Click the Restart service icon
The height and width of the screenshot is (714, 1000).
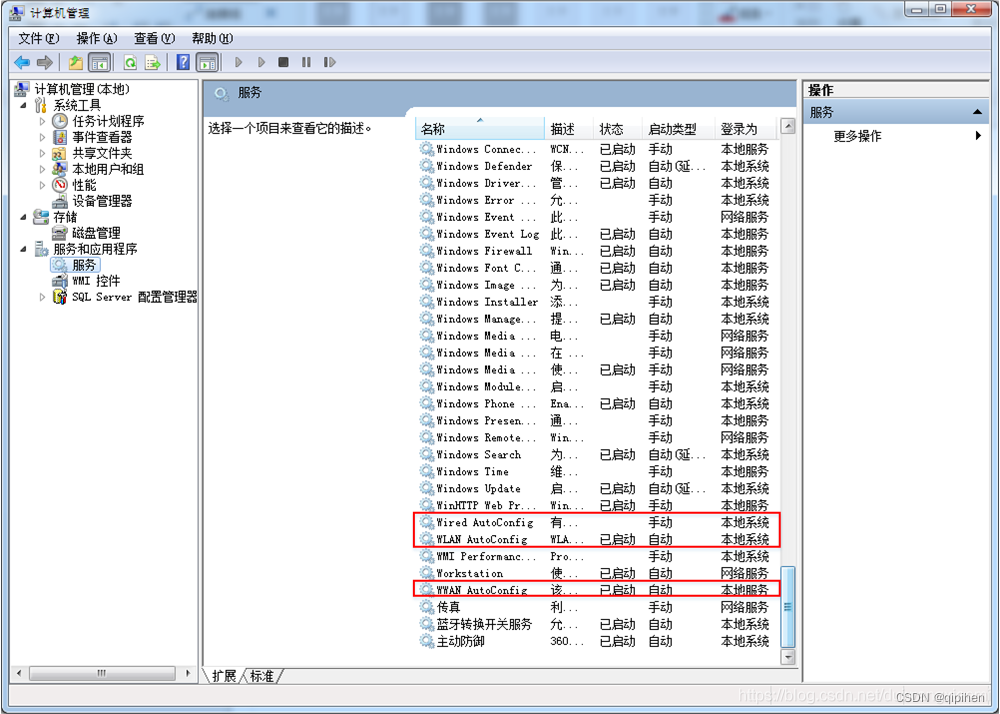[329, 62]
